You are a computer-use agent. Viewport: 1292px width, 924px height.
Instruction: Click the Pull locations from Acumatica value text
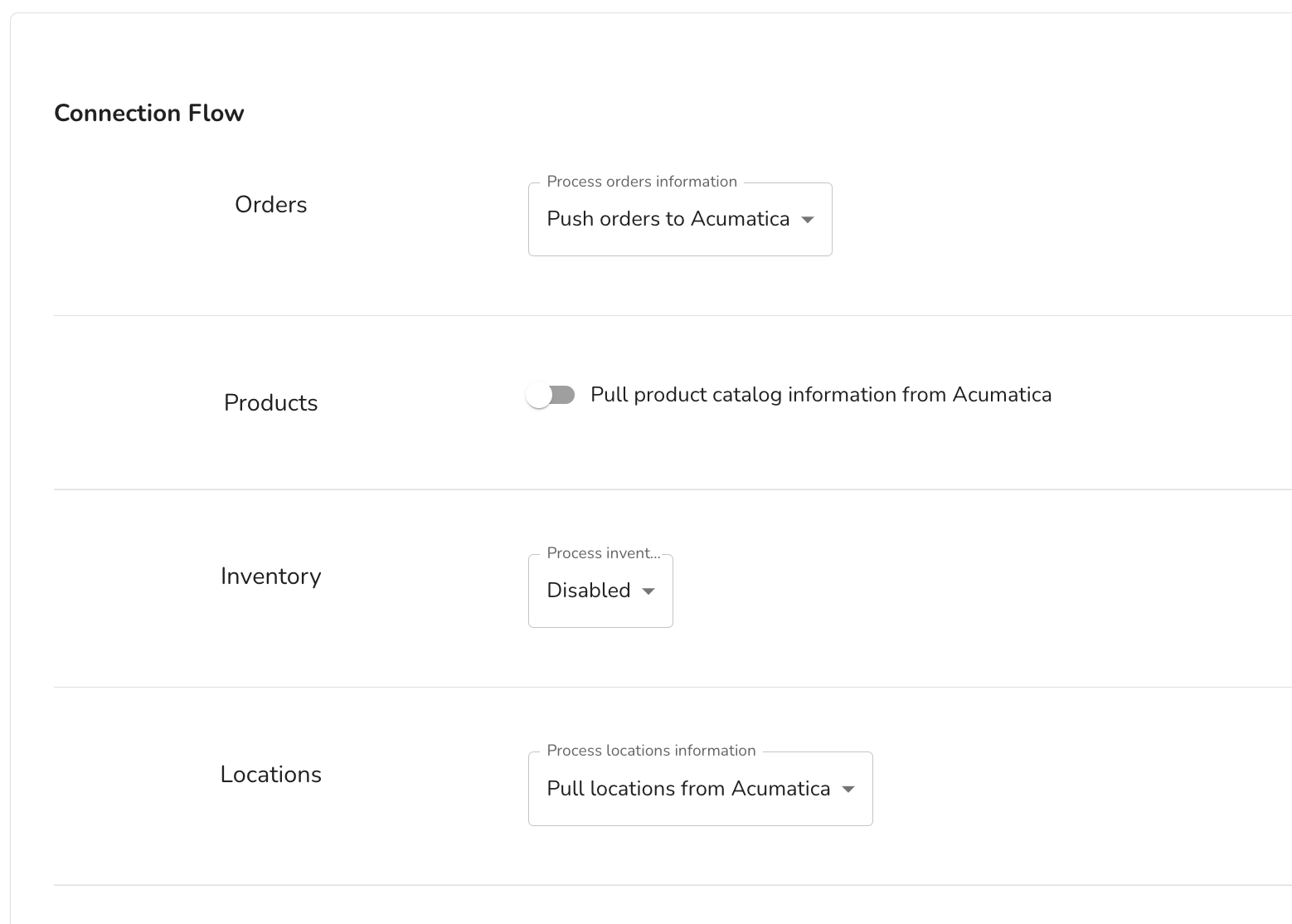tap(688, 789)
